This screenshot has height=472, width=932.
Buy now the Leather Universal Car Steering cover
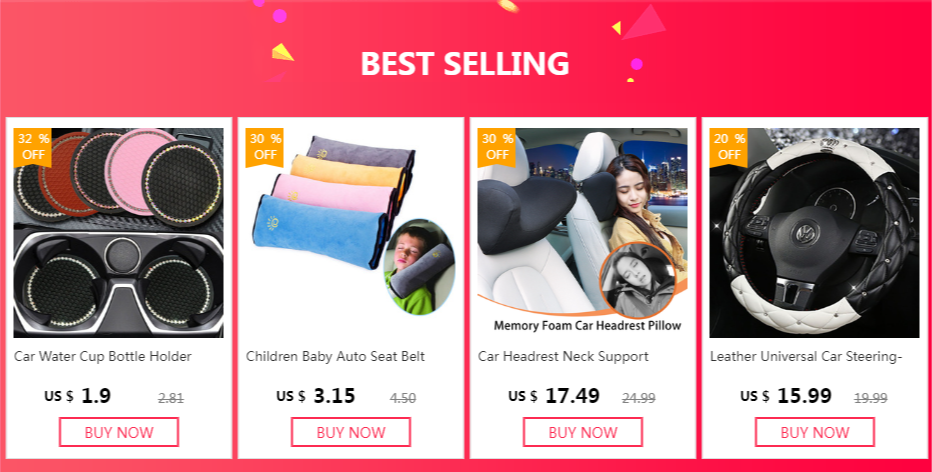pyautogui.click(x=814, y=432)
